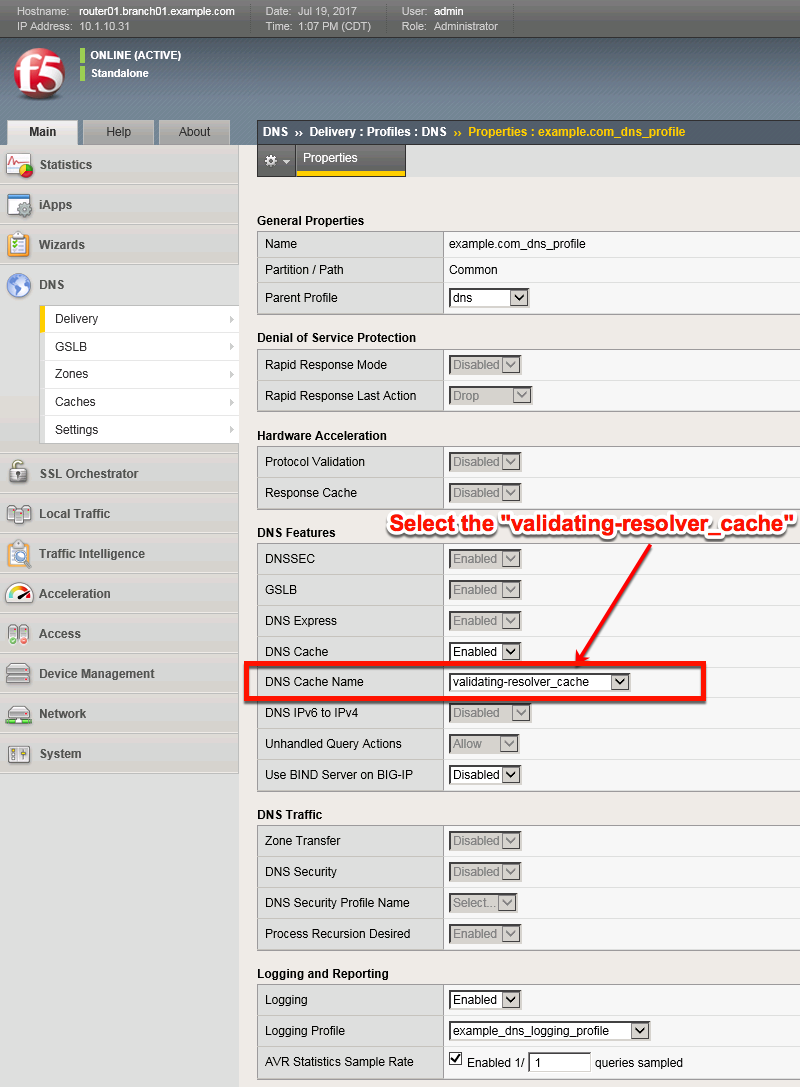Click the Common partition value
Viewport: 800px width, 1087px height.
473,270
